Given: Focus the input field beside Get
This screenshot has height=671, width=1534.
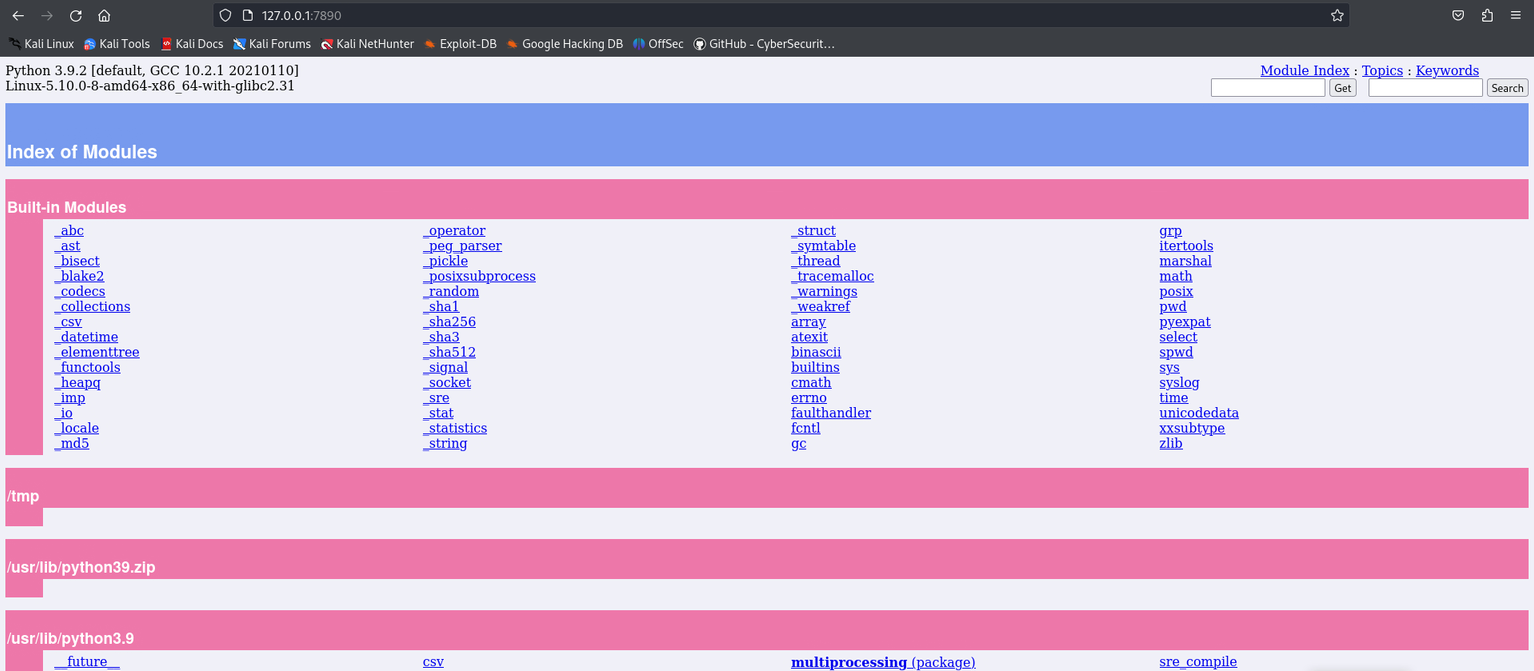Looking at the screenshot, I should [x=1267, y=88].
